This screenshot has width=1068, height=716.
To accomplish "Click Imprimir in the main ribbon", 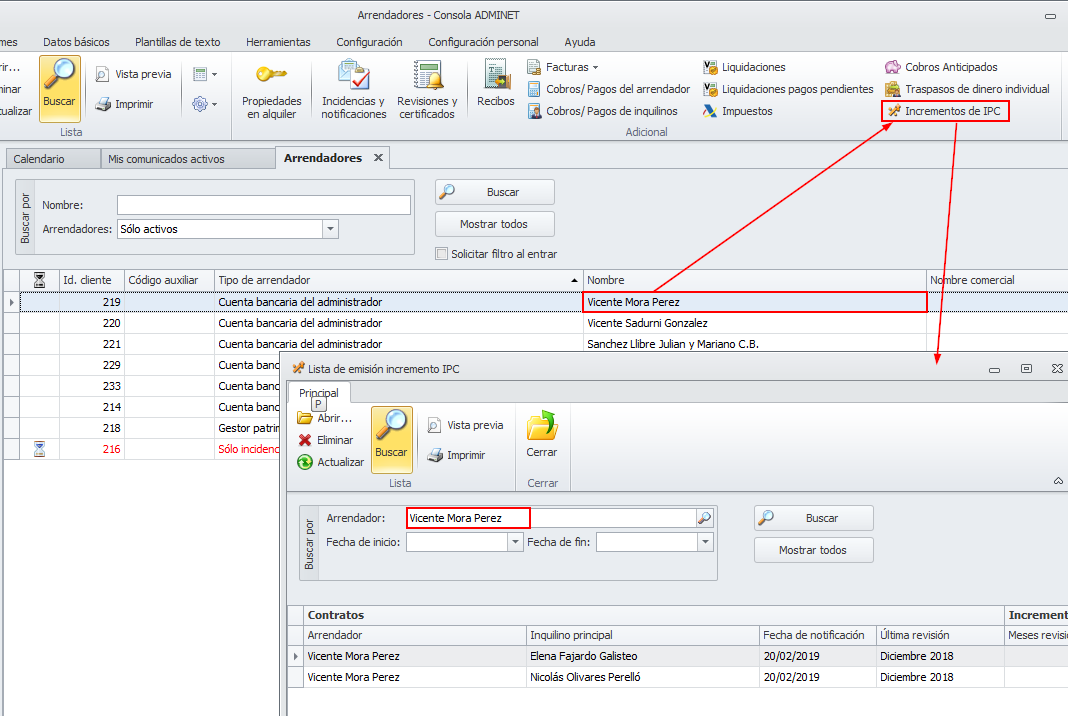I will [x=125, y=104].
